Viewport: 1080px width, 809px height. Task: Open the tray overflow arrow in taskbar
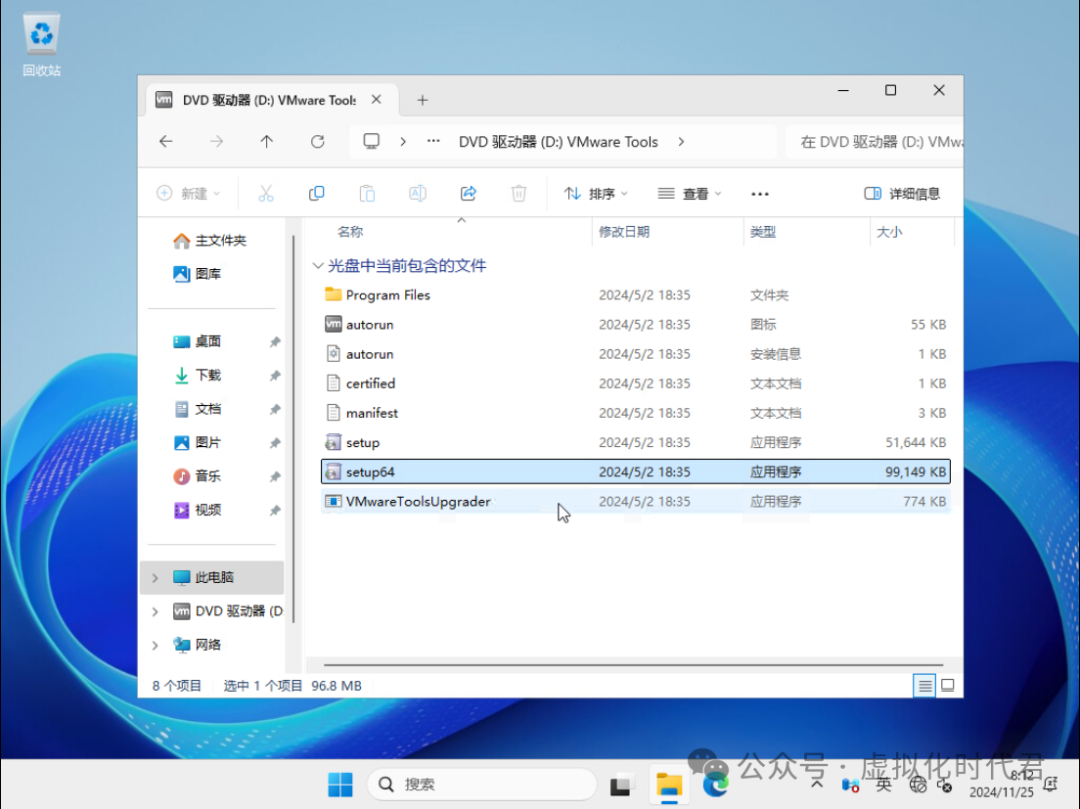pos(818,784)
